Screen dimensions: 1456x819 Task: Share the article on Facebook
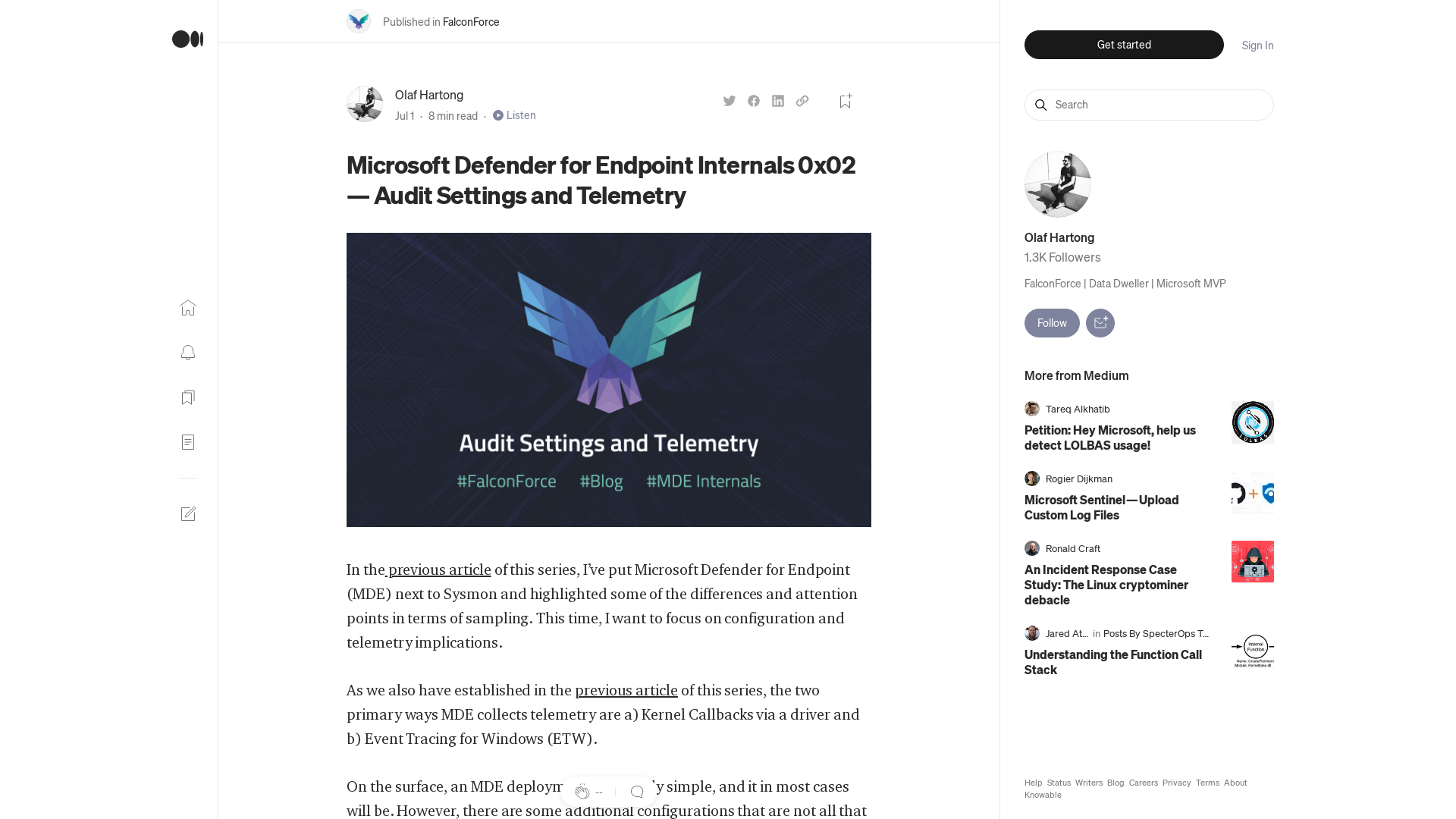point(753,100)
